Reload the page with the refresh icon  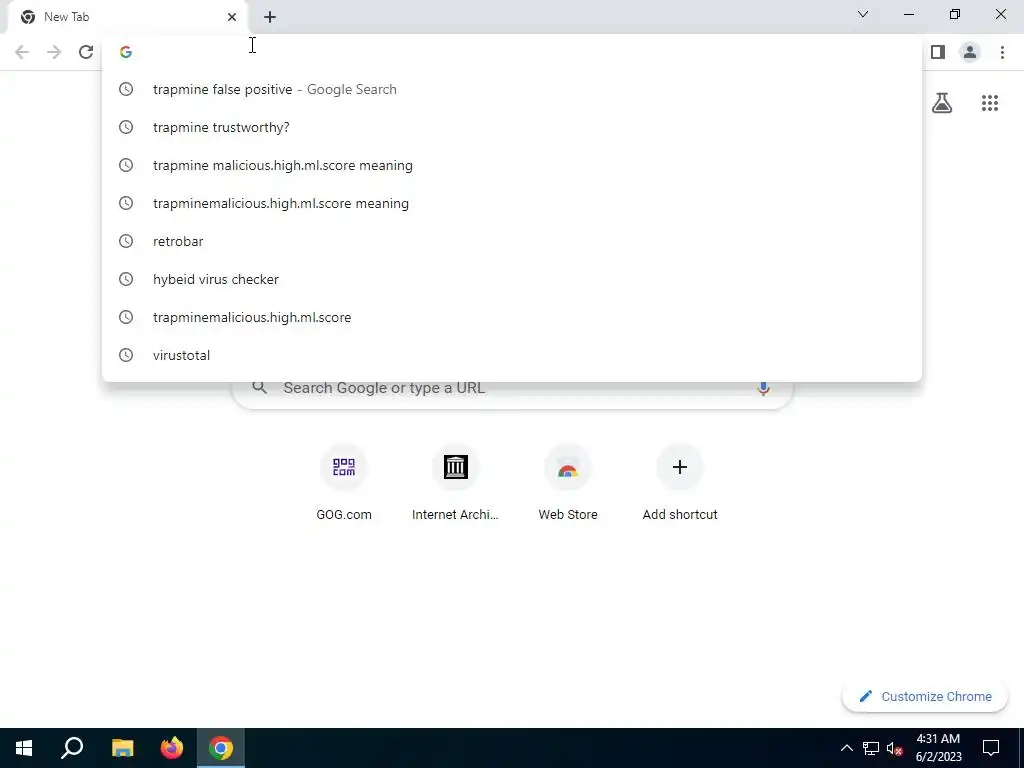(x=86, y=52)
